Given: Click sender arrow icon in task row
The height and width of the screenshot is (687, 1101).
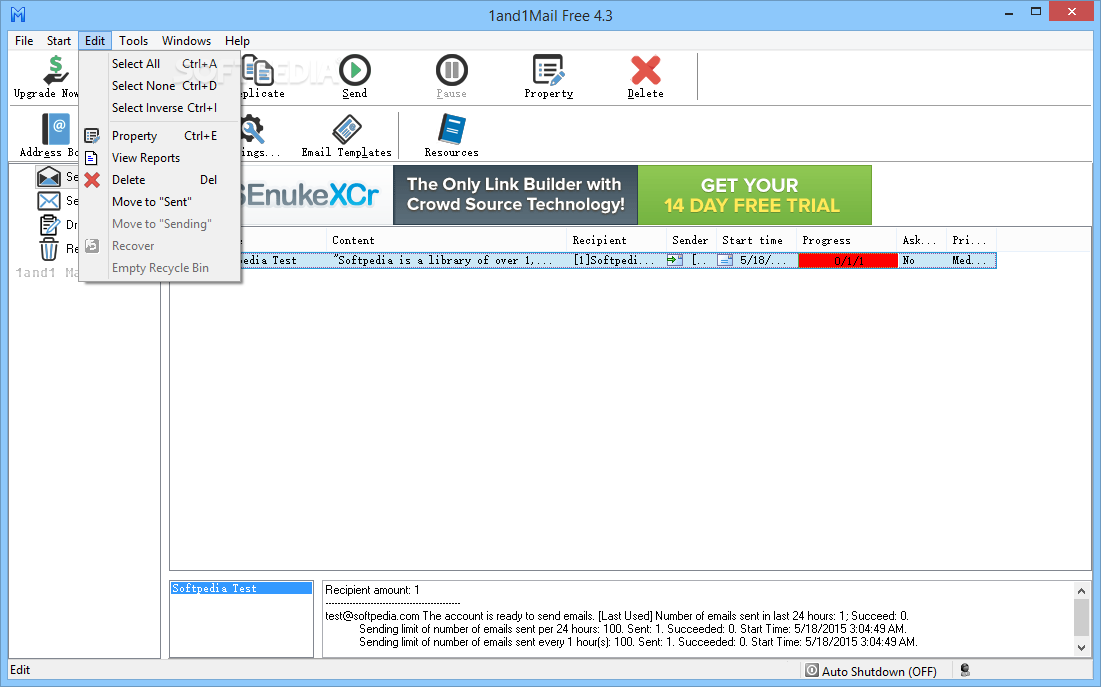Looking at the screenshot, I should point(675,260).
